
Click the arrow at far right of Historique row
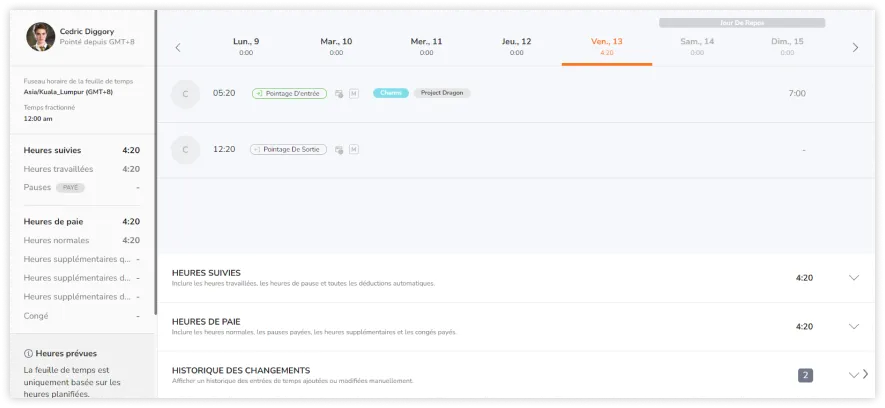click(x=866, y=374)
